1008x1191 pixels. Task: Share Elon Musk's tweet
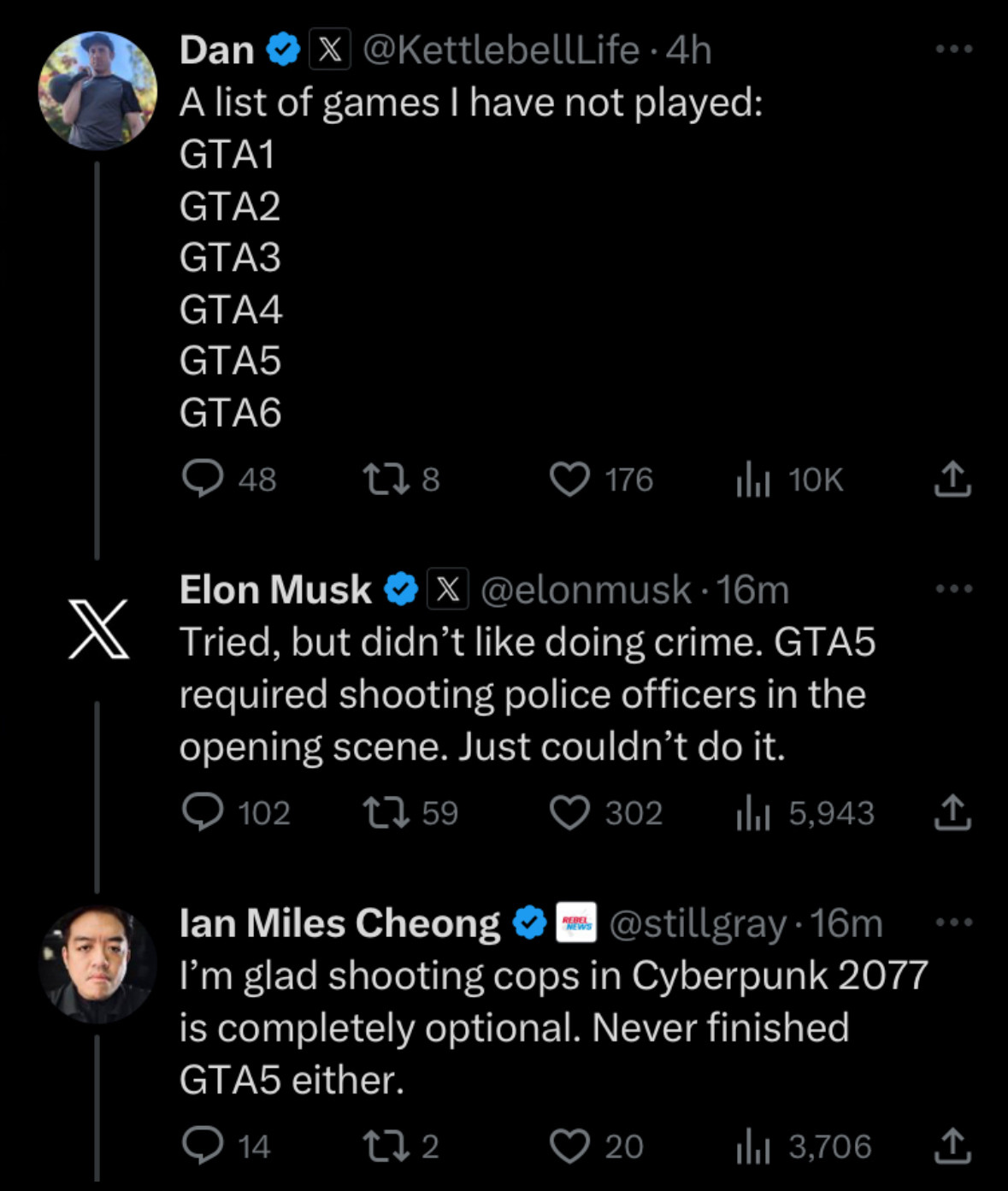pyautogui.click(x=952, y=812)
